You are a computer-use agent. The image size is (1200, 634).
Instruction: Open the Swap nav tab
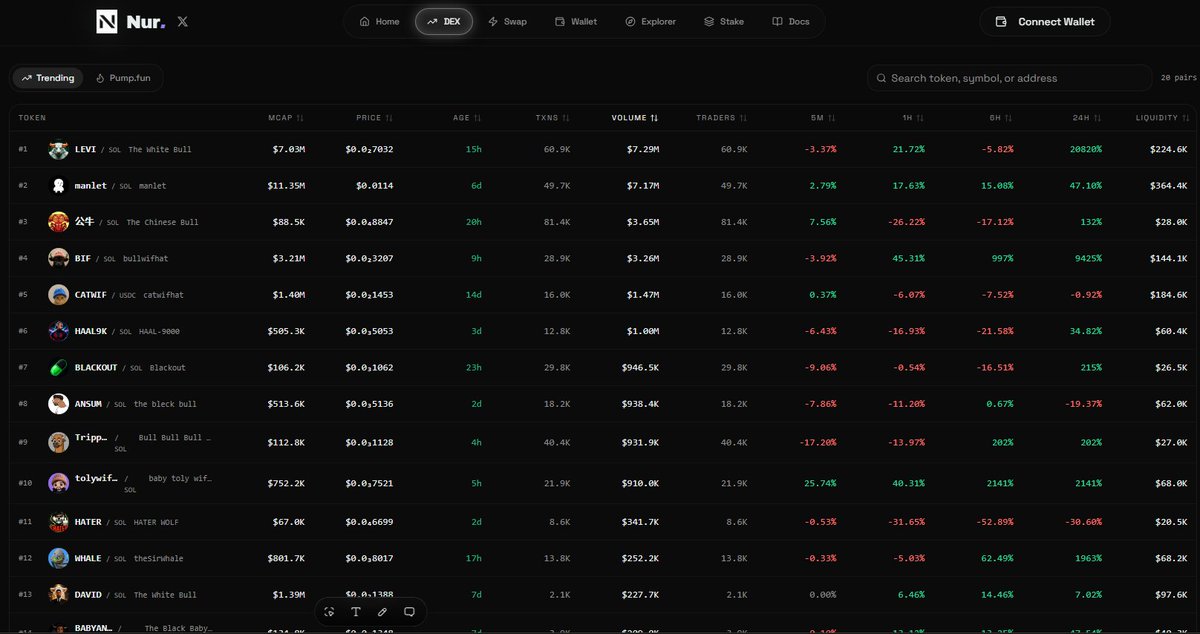click(507, 21)
